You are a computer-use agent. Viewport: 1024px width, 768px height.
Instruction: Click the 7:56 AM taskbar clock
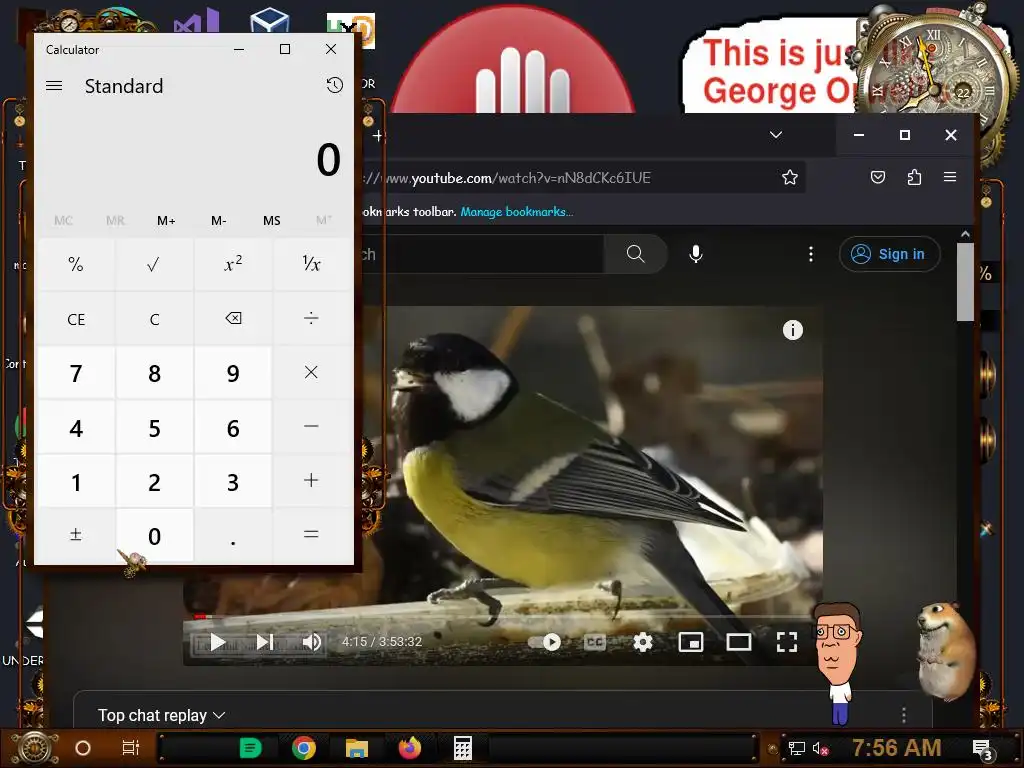click(x=896, y=748)
